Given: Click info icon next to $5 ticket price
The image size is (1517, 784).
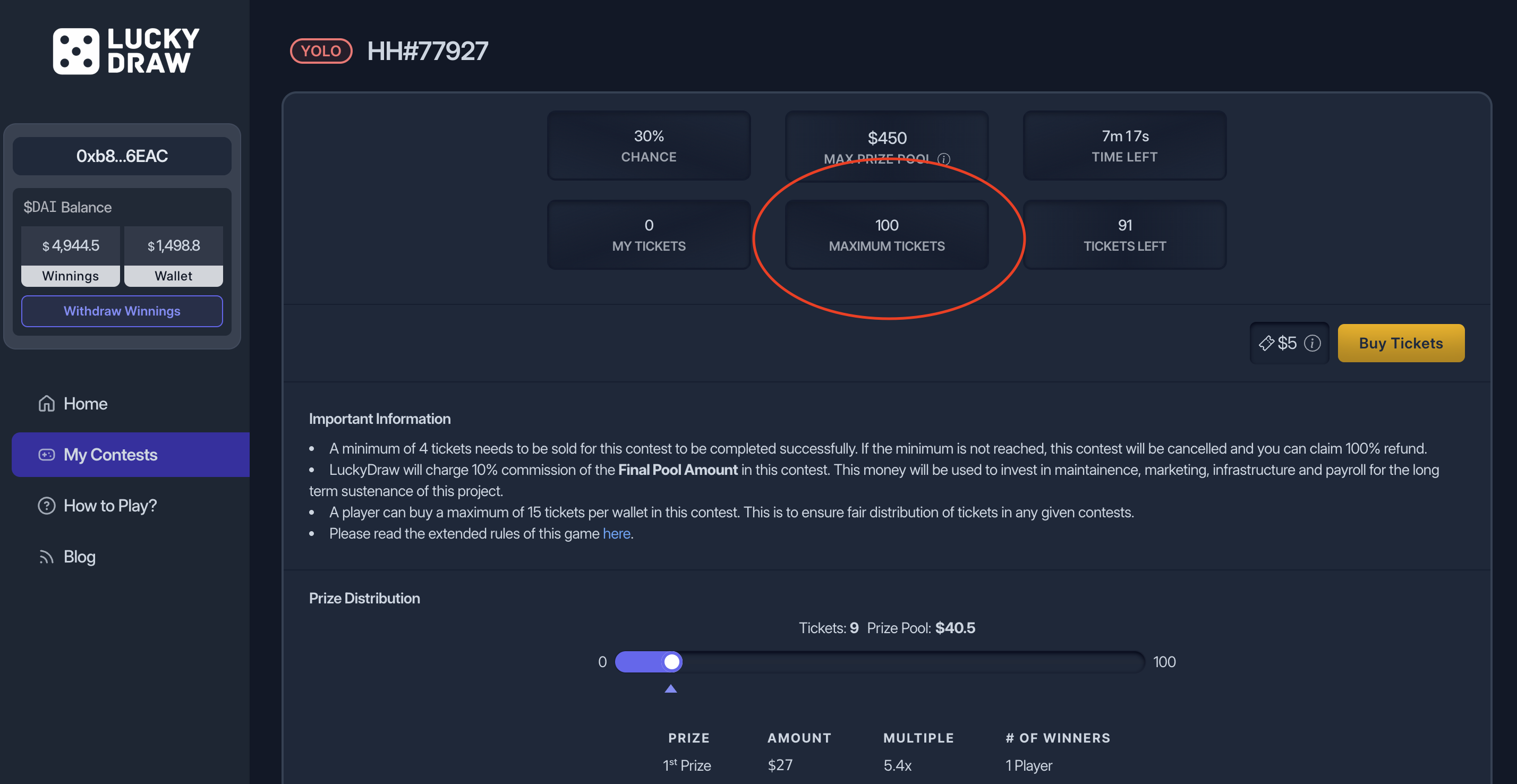Looking at the screenshot, I should [1312, 343].
